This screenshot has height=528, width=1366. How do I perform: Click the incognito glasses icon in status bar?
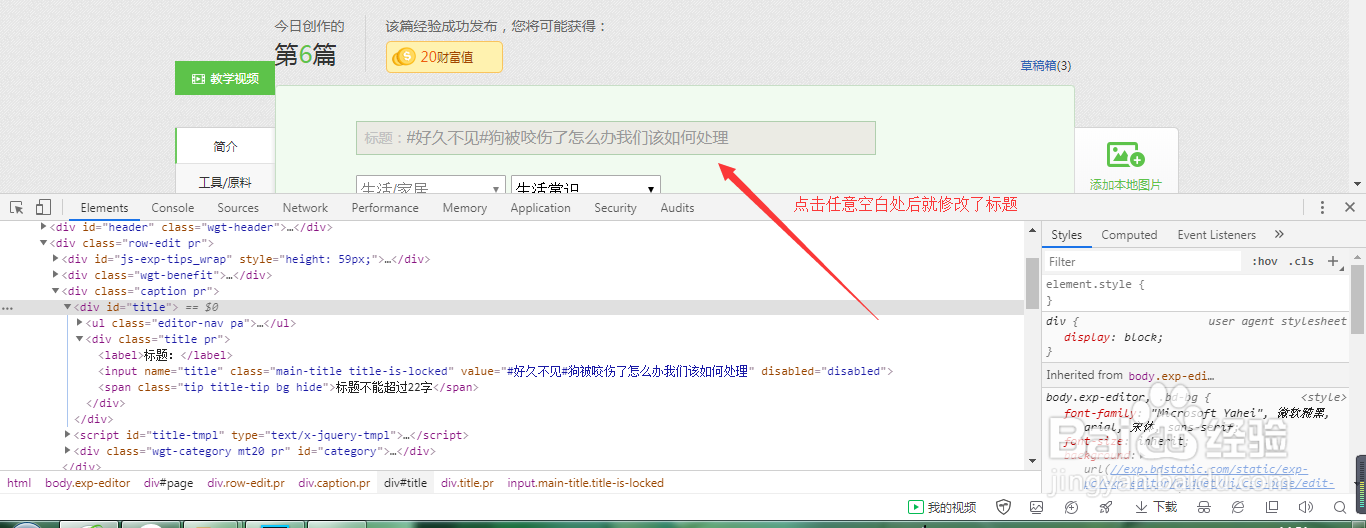click(x=1205, y=507)
